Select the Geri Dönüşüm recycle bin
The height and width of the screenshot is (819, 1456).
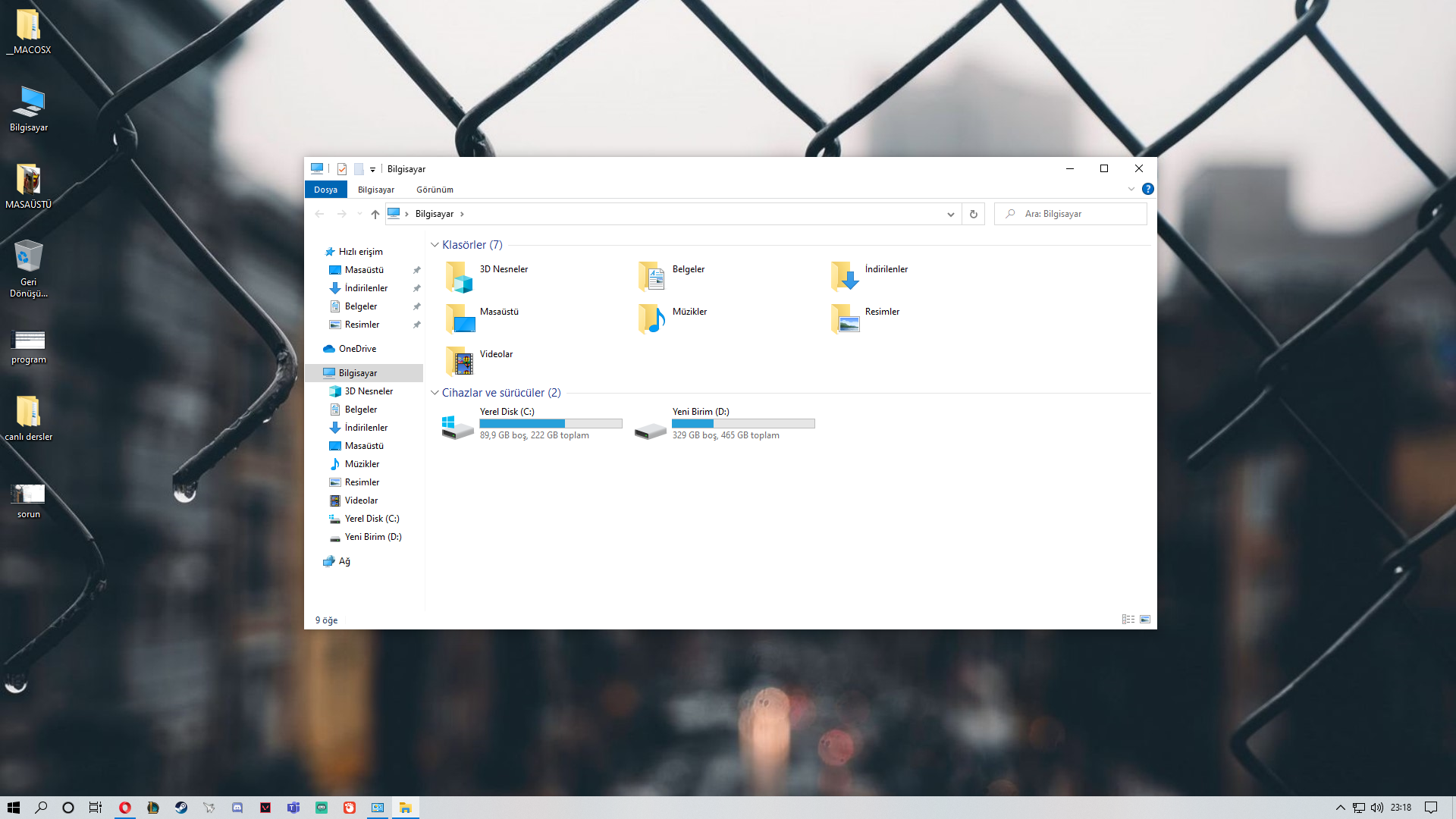click(29, 268)
